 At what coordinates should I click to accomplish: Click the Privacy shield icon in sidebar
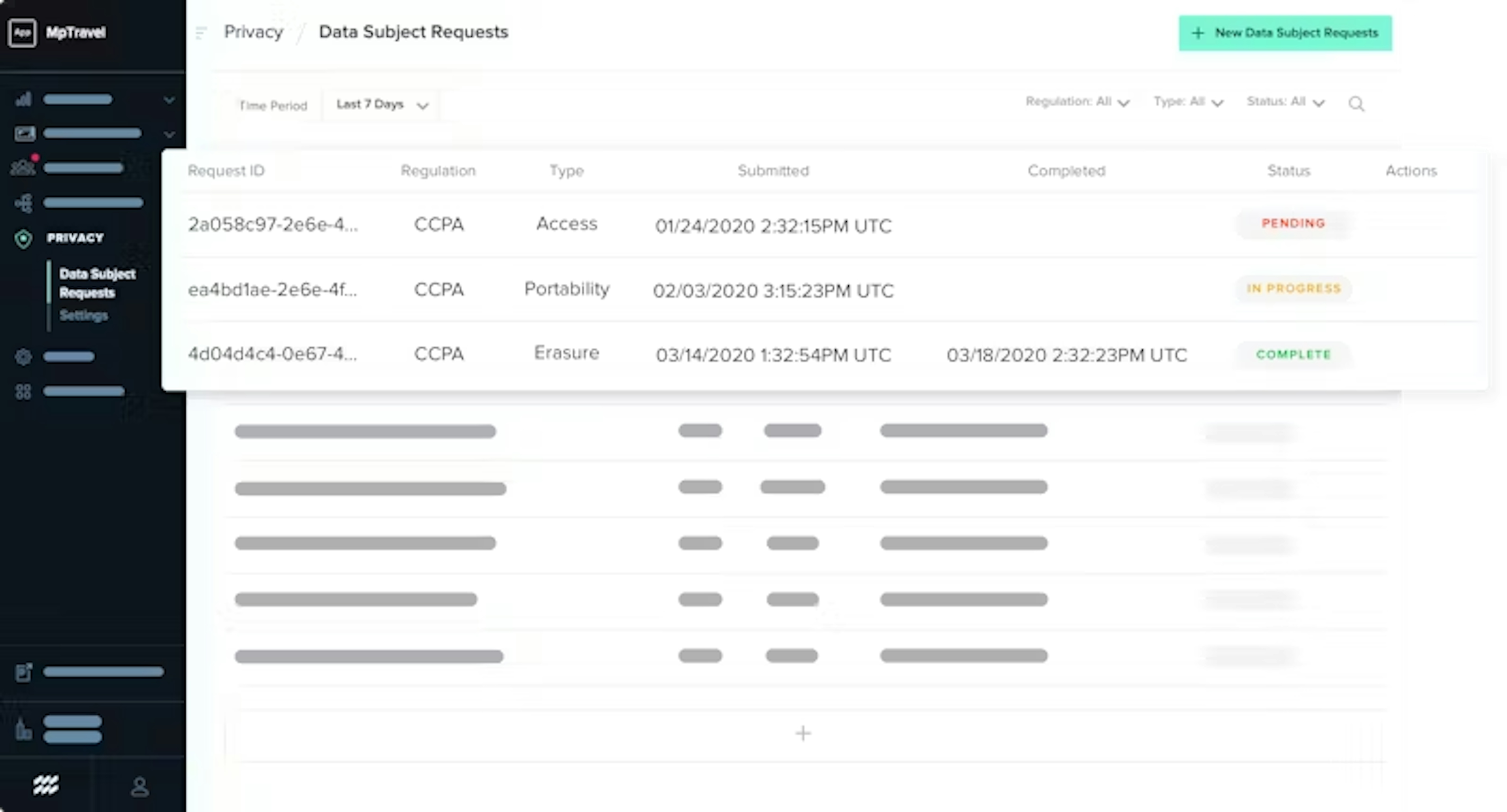pos(24,239)
